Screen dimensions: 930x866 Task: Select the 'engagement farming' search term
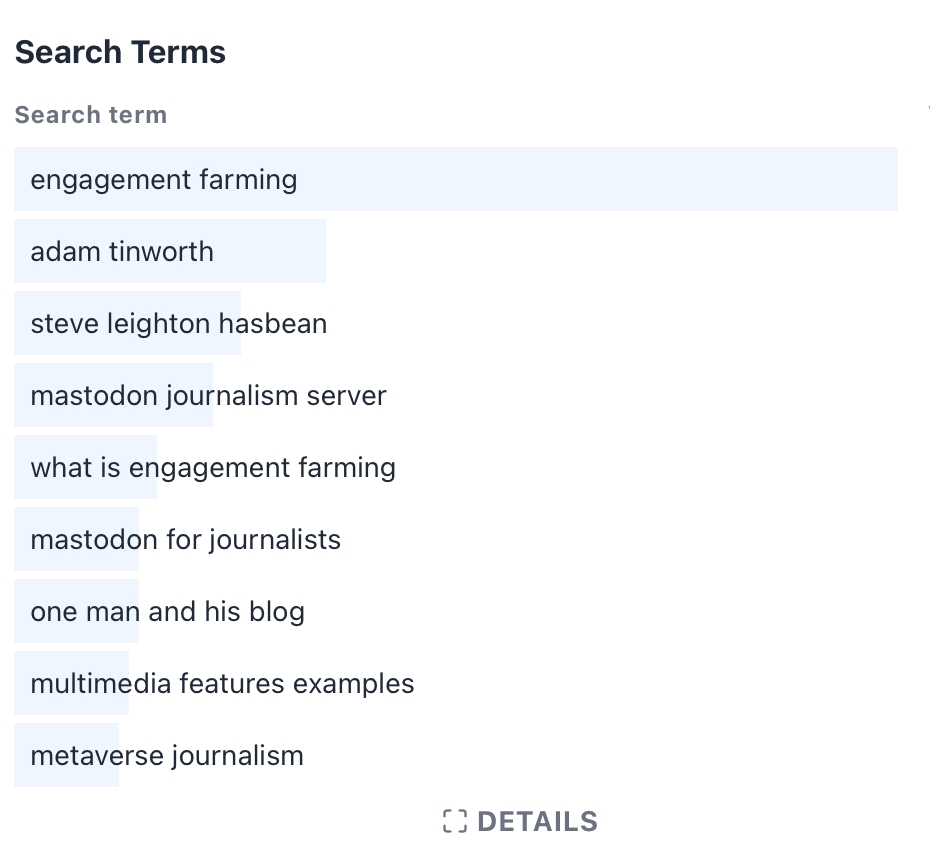tap(164, 180)
